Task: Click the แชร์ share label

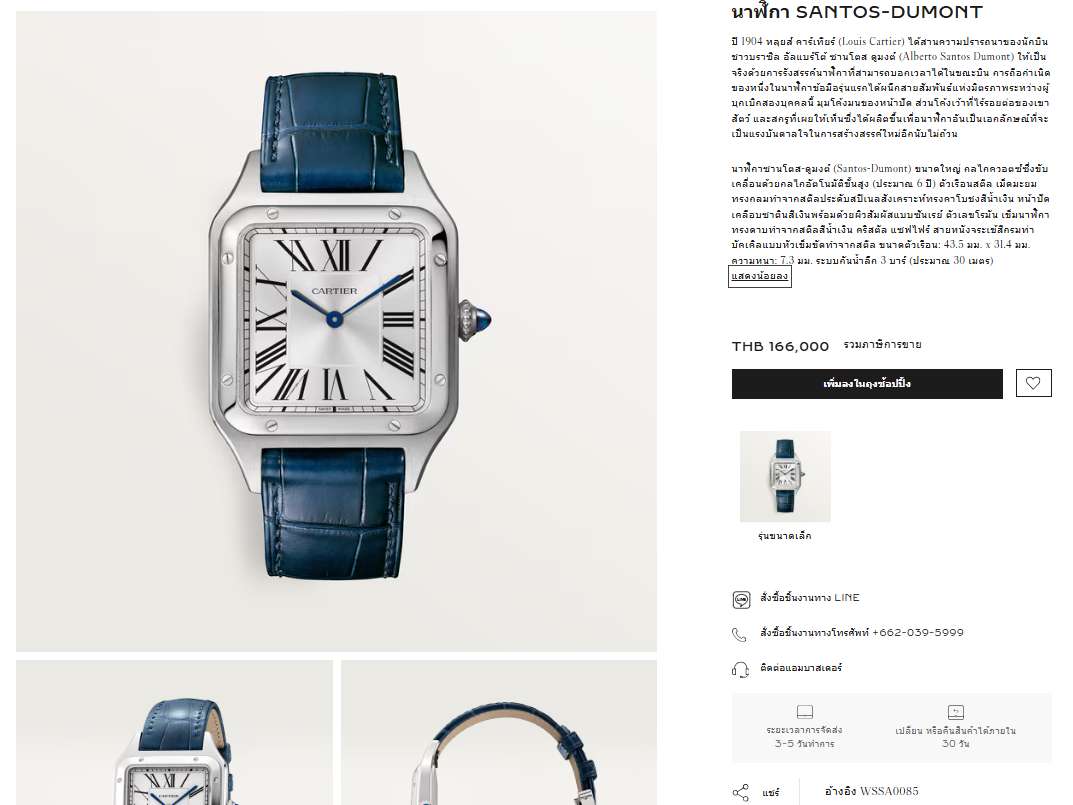Action: [x=771, y=793]
